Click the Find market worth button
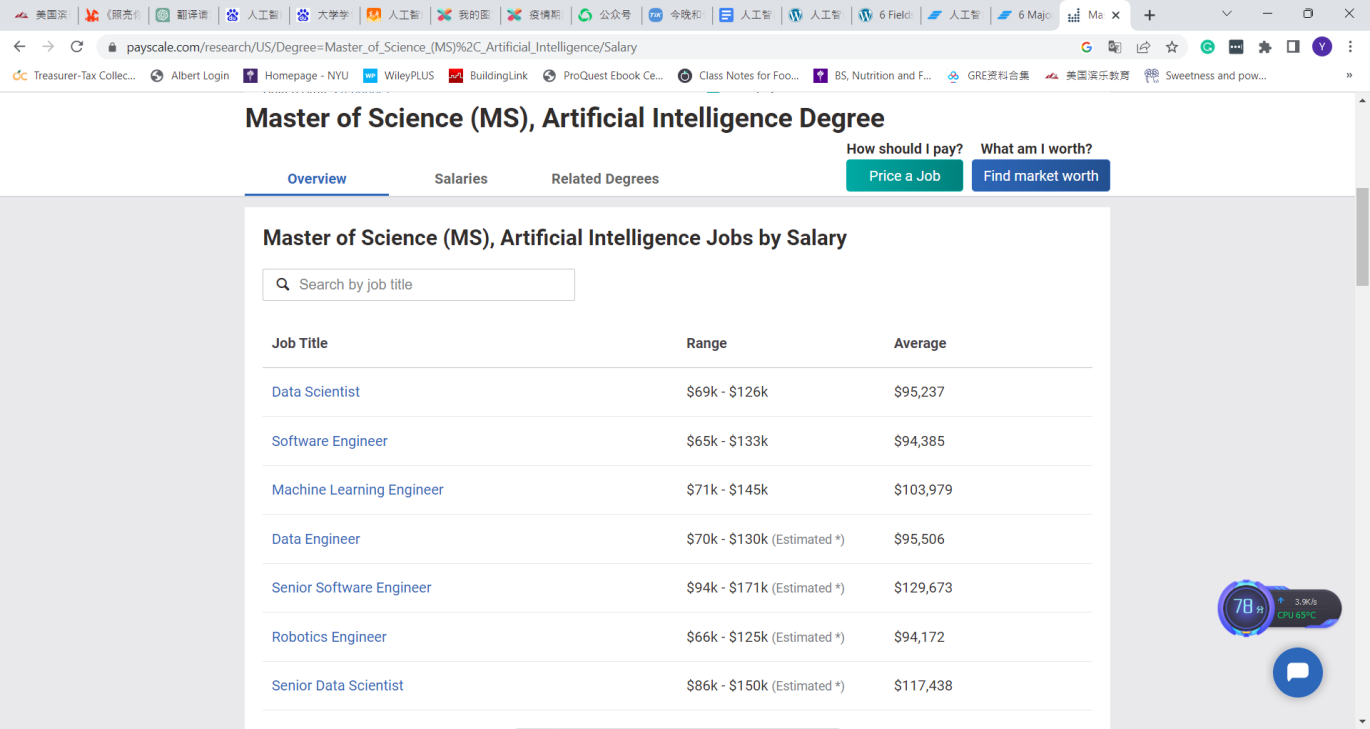This screenshot has width=1370, height=729. click(1041, 176)
